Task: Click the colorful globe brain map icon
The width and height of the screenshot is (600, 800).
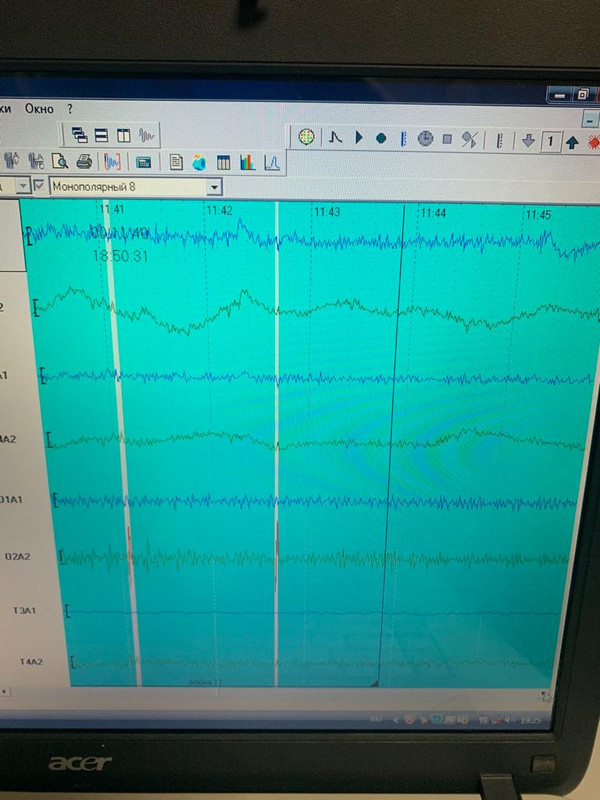Action: (x=199, y=163)
